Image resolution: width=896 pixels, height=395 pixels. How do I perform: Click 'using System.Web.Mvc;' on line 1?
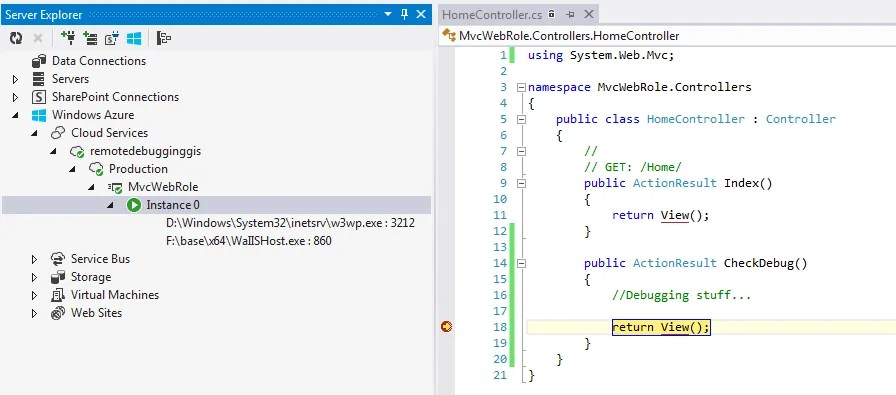pos(601,55)
